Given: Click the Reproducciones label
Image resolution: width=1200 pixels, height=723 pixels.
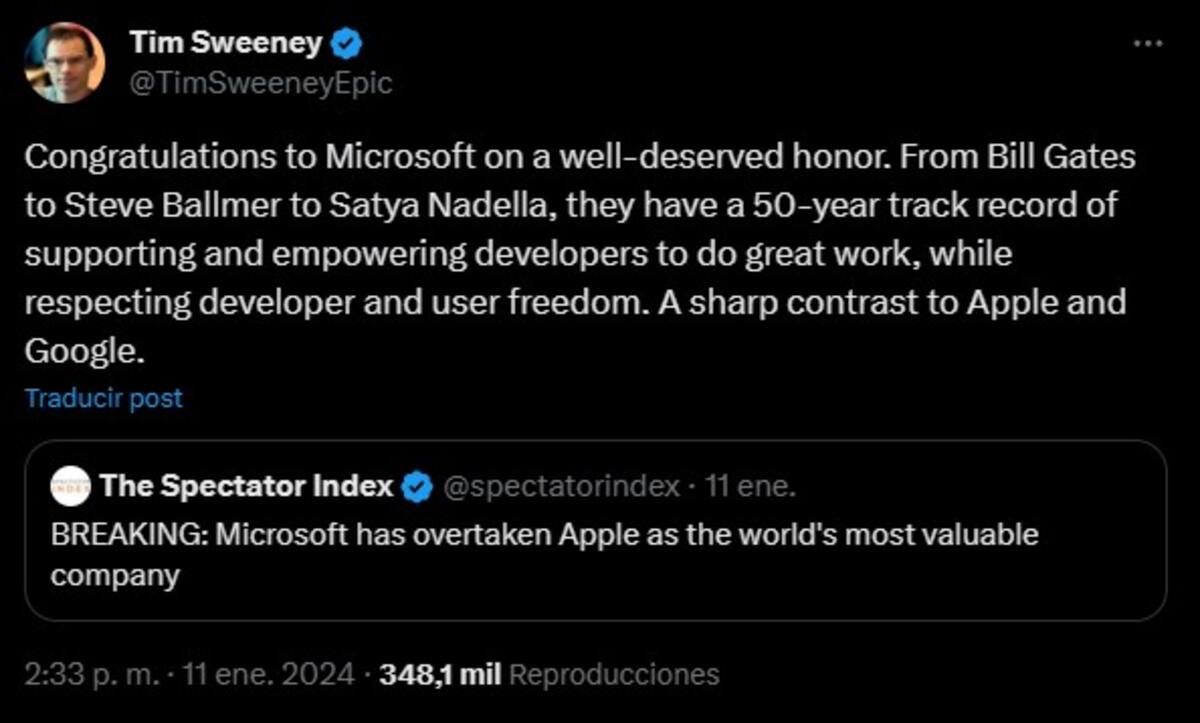Looking at the screenshot, I should click(614, 674).
